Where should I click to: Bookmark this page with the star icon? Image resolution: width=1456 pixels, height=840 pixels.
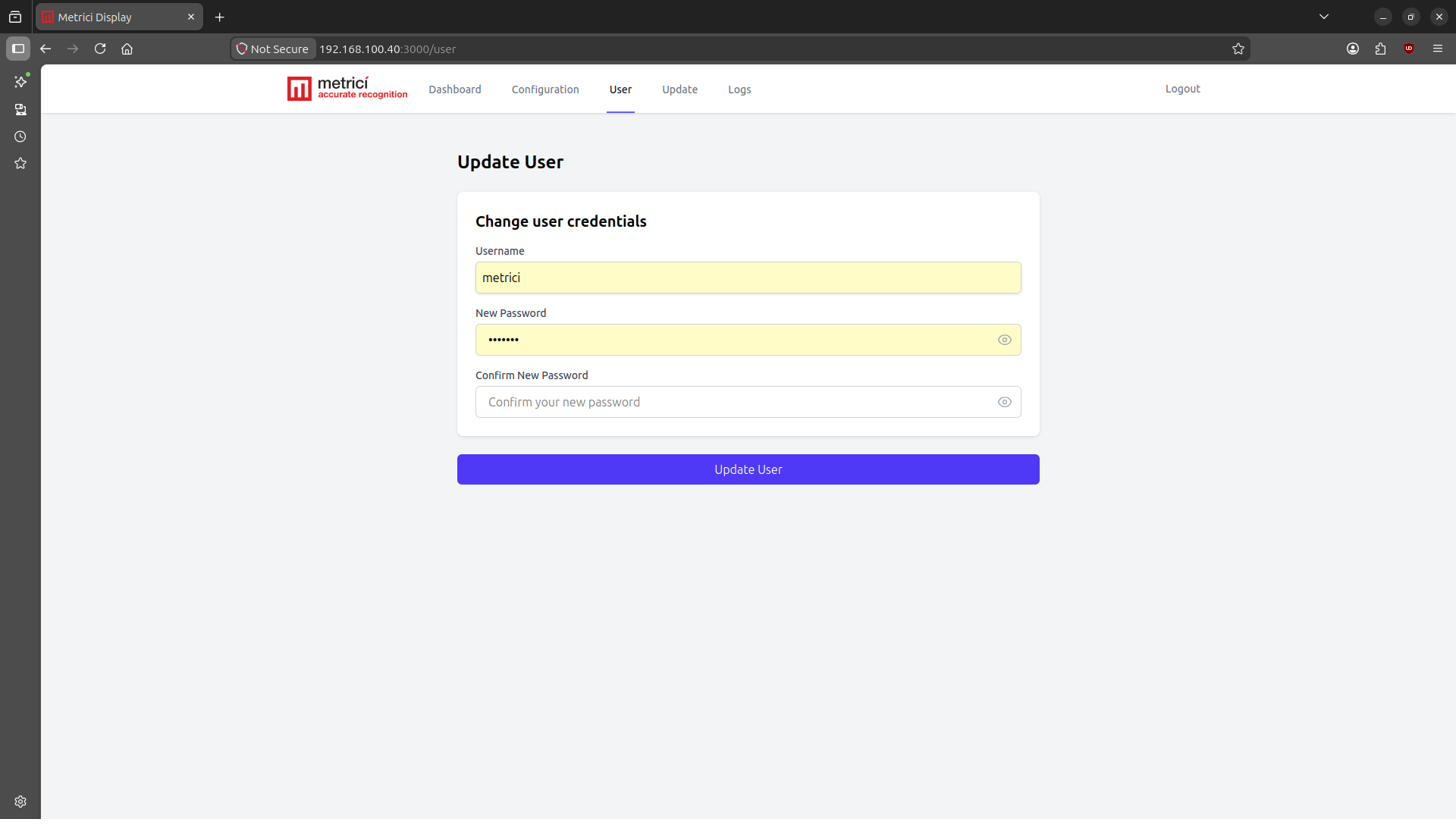pos(1238,49)
